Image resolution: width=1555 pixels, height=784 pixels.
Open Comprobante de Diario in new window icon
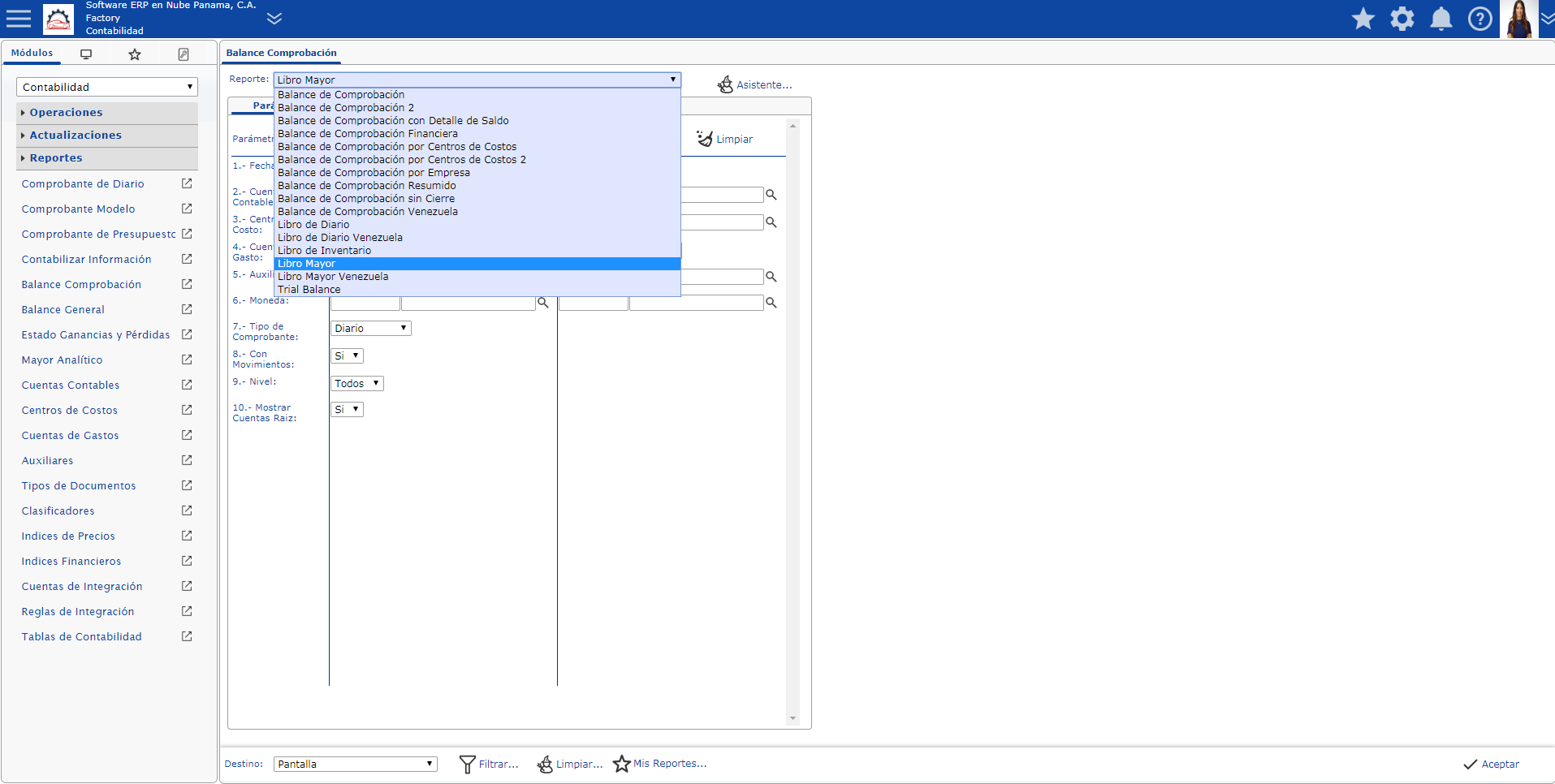187,183
